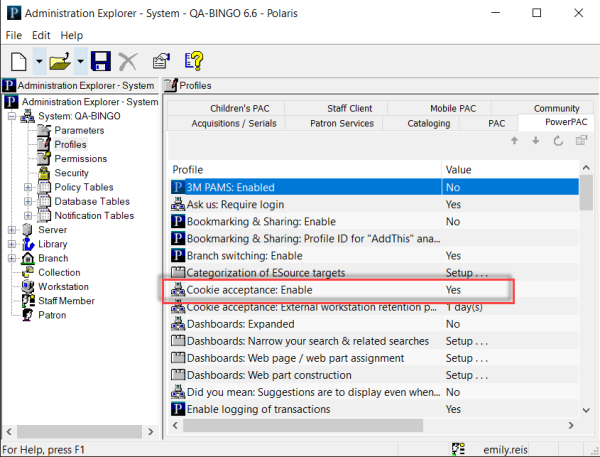Image resolution: width=600 pixels, height=457 pixels.
Task: Open the Properties toolbar icon
Action: point(160,61)
